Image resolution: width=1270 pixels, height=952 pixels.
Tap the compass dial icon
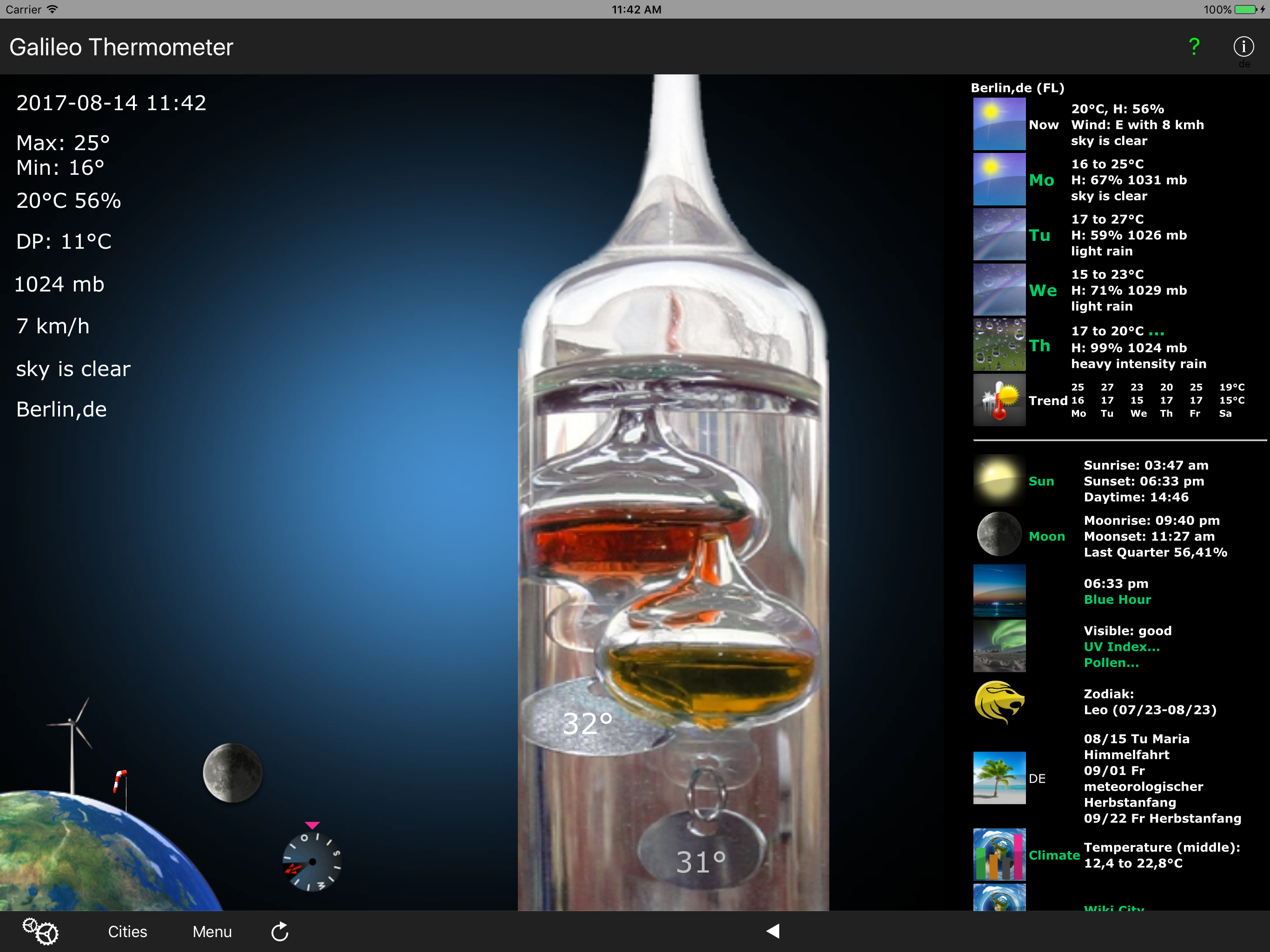coord(312,861)
